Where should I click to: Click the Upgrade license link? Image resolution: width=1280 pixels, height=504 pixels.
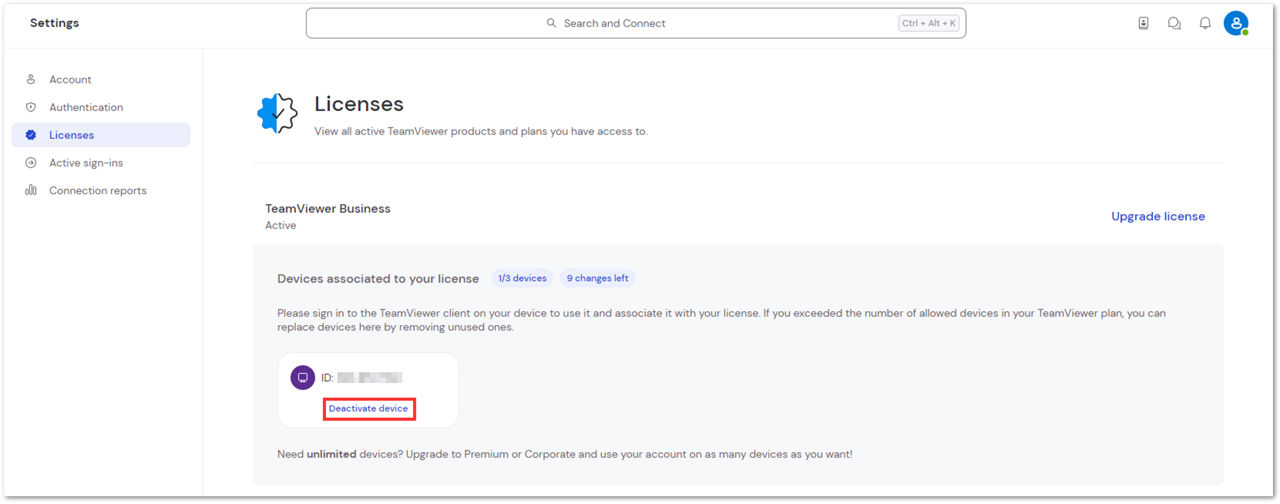1158,216
